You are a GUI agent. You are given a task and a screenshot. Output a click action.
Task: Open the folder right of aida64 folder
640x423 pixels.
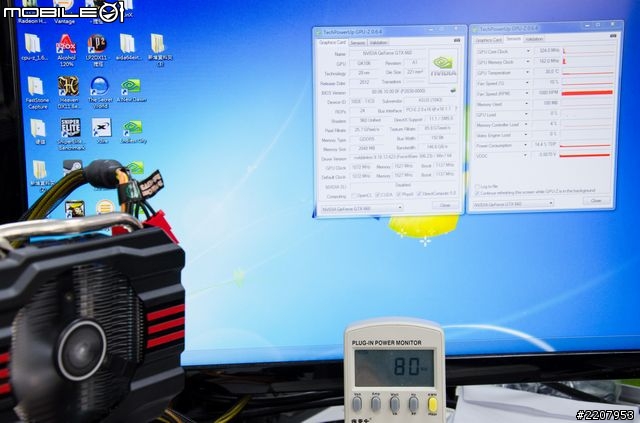coord(159,50)
